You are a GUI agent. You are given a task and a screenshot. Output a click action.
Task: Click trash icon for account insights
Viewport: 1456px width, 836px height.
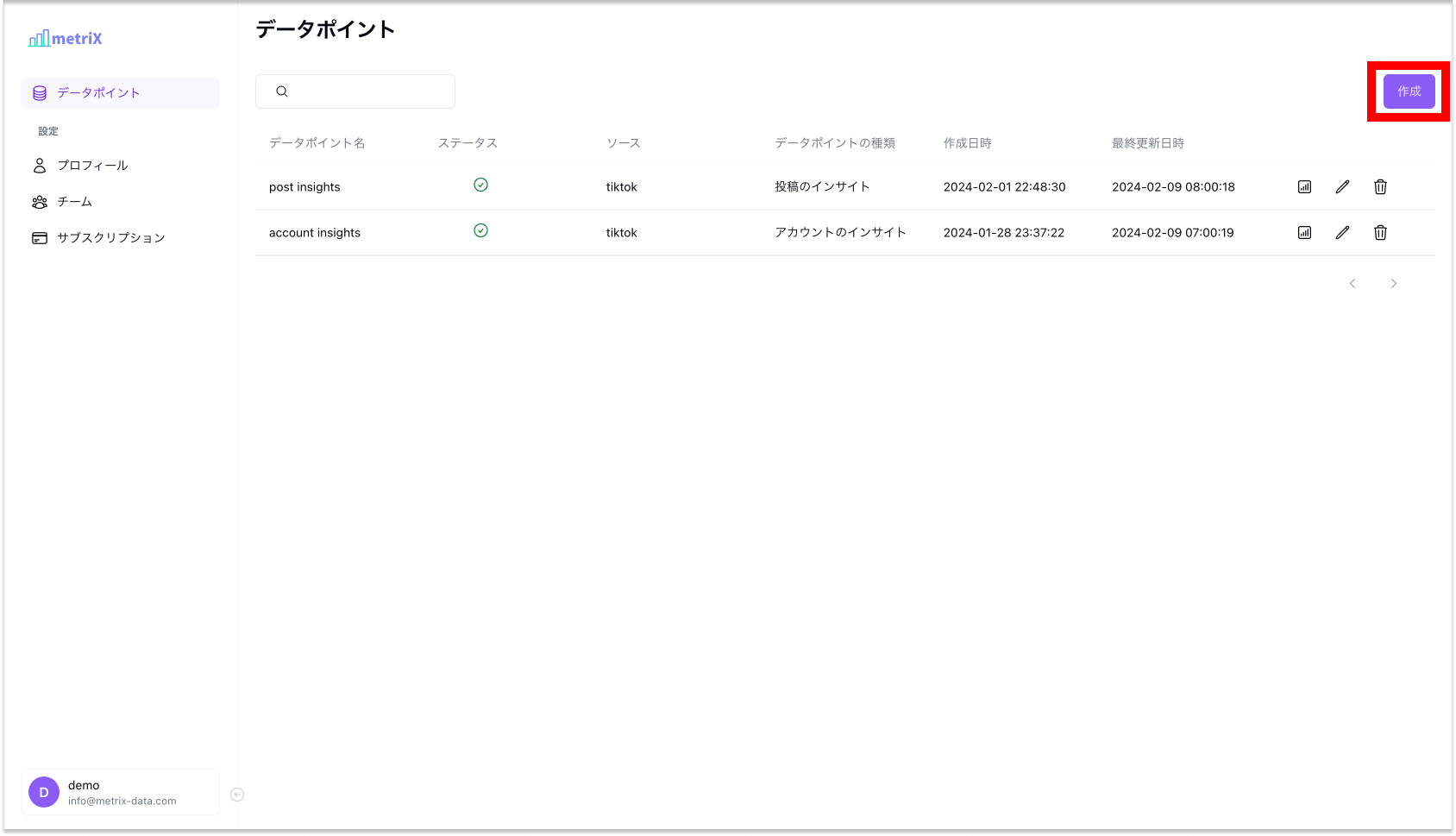coord(1380,233)
